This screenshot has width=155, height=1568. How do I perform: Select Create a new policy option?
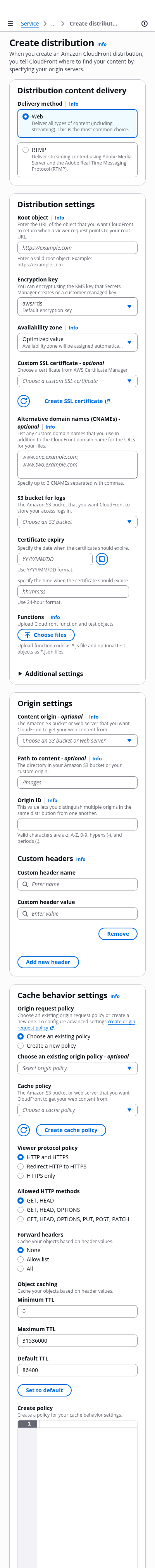point(21,1045)
